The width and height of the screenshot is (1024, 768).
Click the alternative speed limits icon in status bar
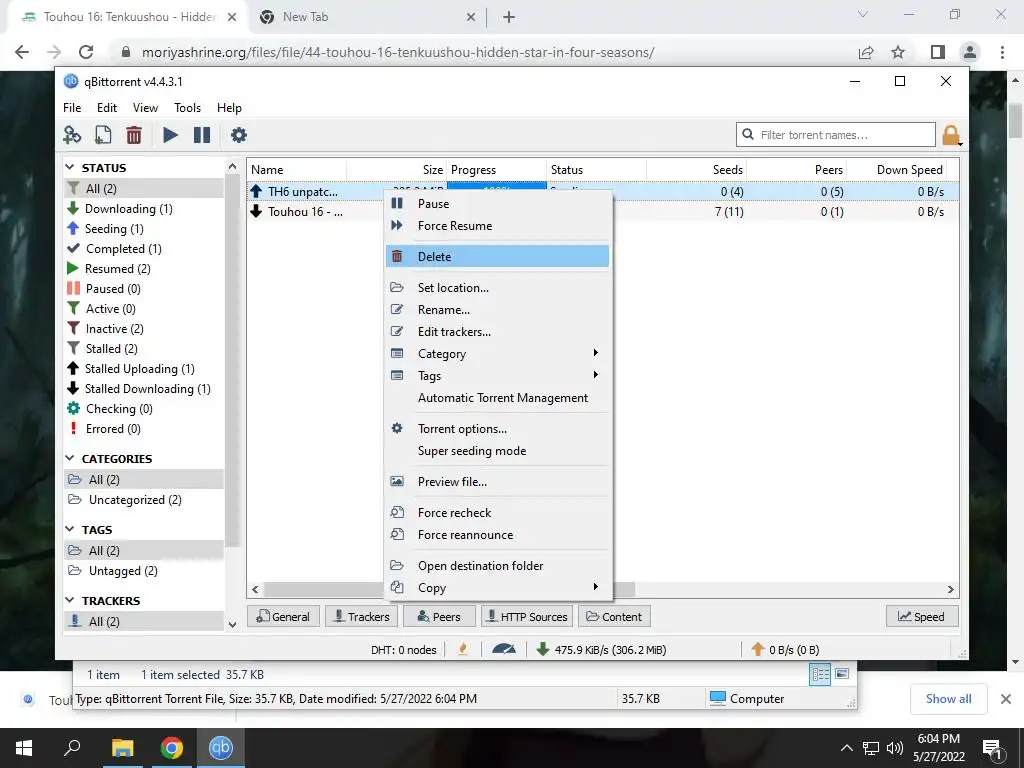coord(504,649)
